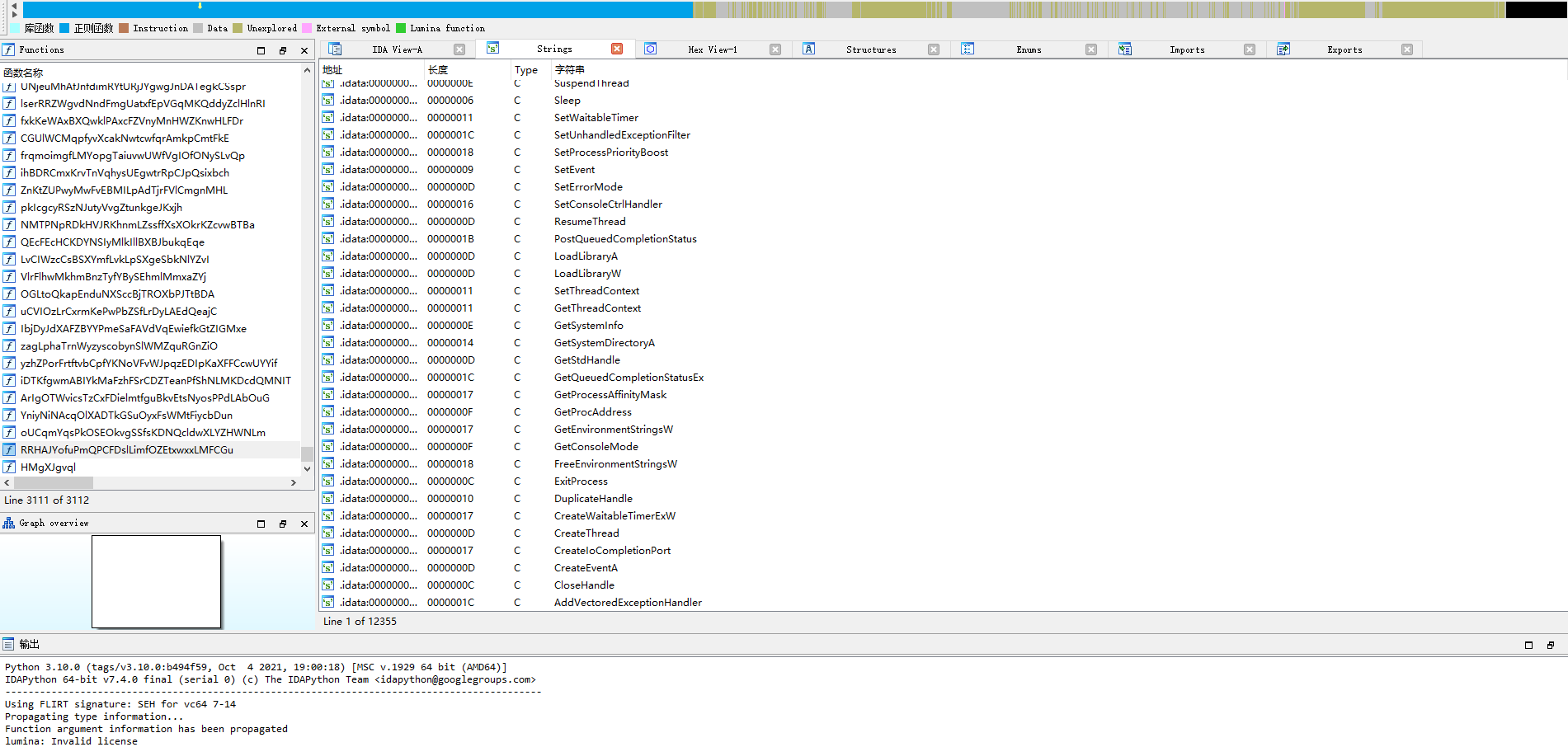Select function HMgXJgvql in Functions list
The height and width of the screenshot is (747, 1568).
48,467
